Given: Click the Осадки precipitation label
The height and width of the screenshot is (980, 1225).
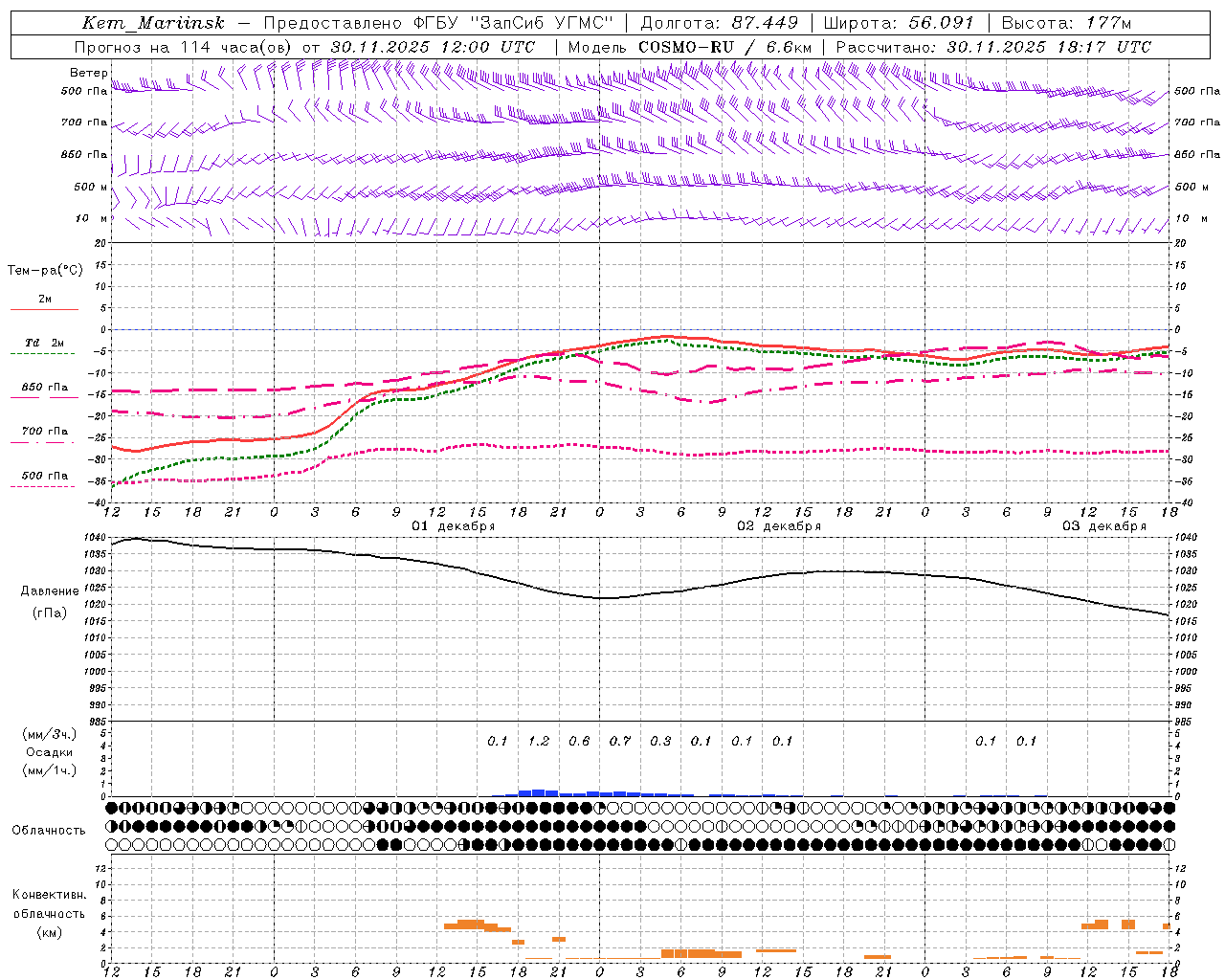Looking at the screenshot, I should pyautogui.click(x=50, y=752).
